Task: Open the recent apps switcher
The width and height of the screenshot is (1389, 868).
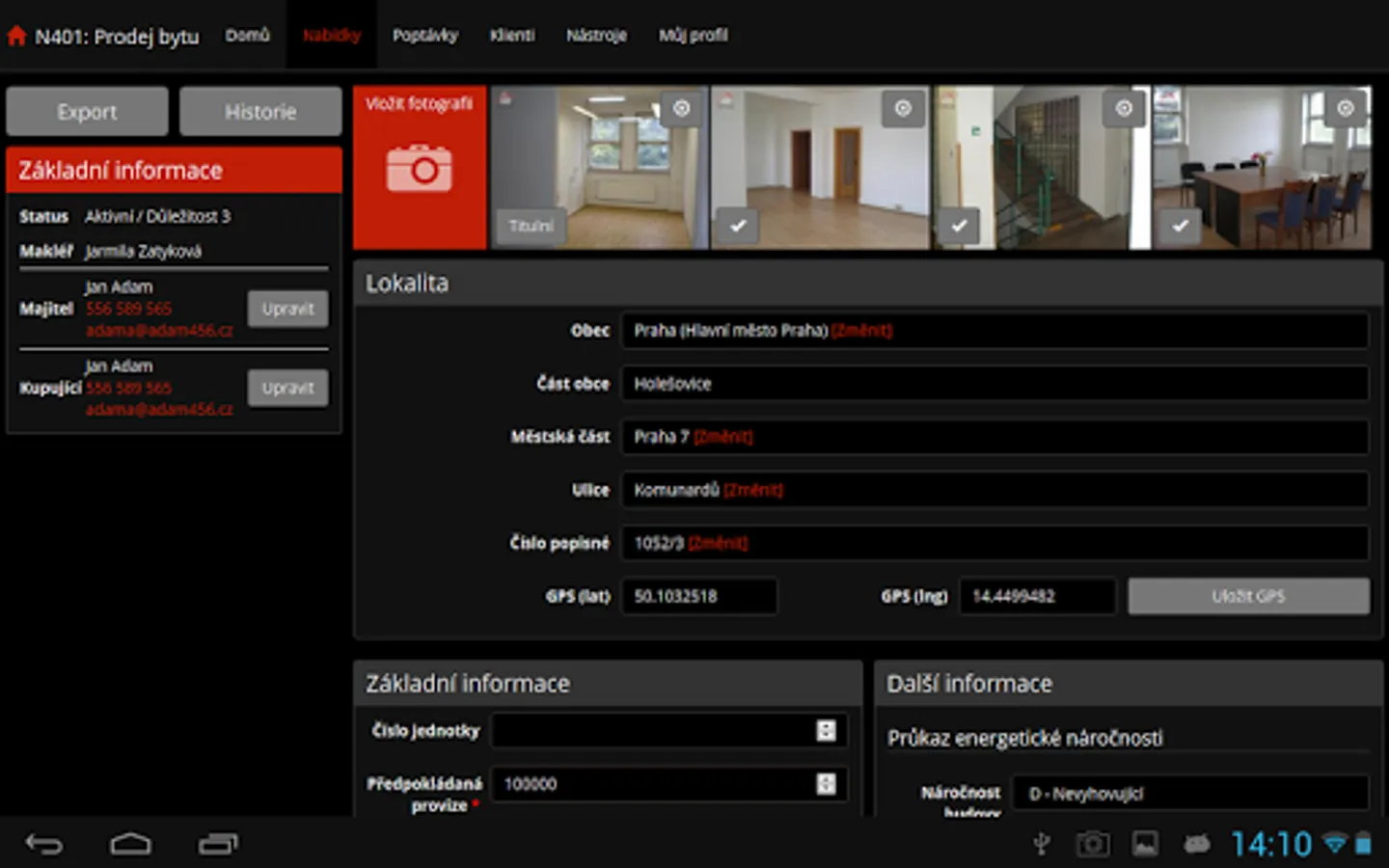Action: pos(218,845)
